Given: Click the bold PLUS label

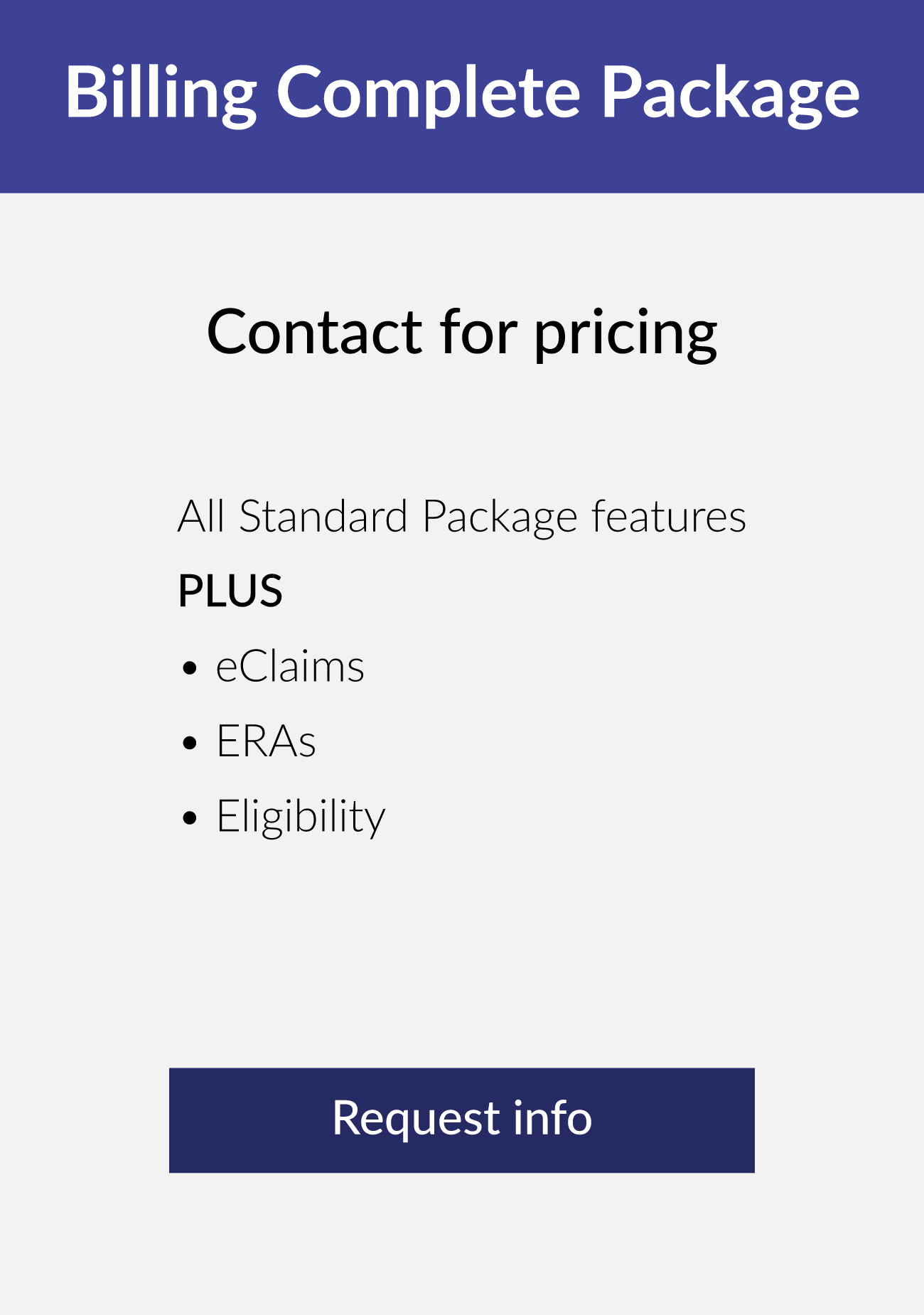Looking at the screenshot, I should click(230, 591).
